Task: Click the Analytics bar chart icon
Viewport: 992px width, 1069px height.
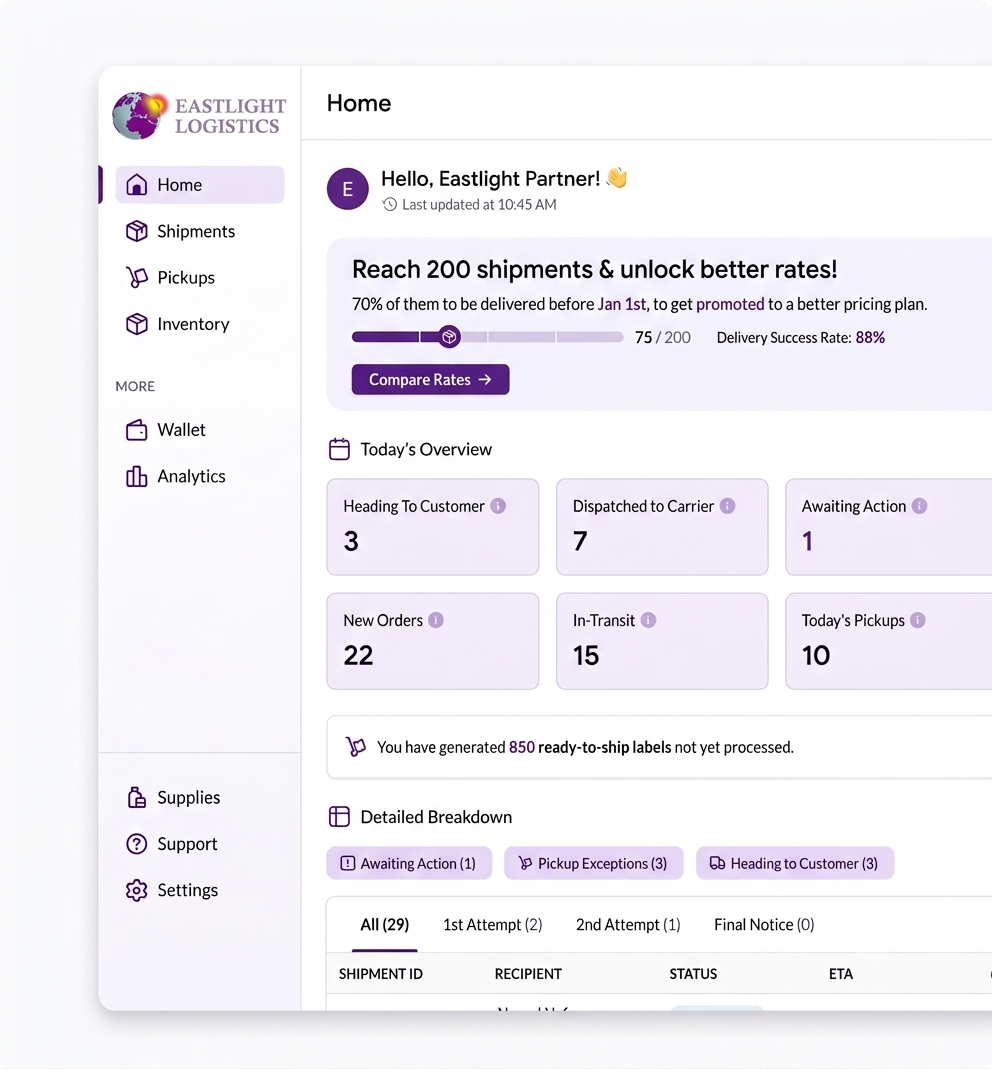Action: (136, 477)
